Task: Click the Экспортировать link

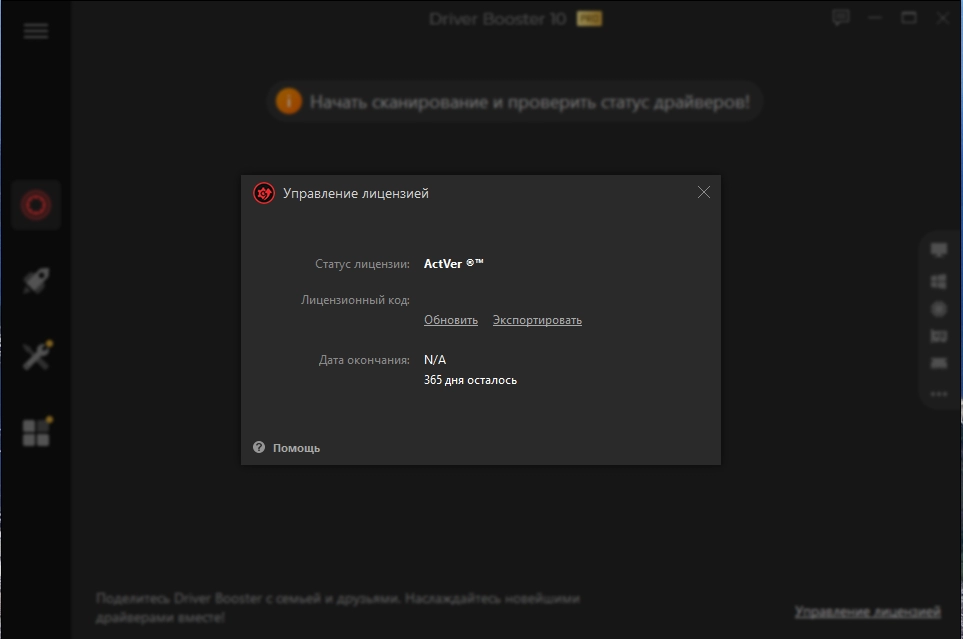Action: pyautogui.click(x=537, y=320)
